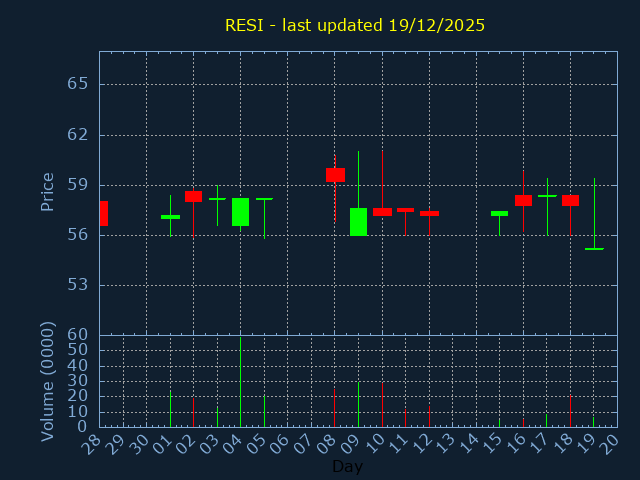Select day 19 tick on the x-axis
The height and width of the screenshot is (480, 640).
tap(590, 441)
